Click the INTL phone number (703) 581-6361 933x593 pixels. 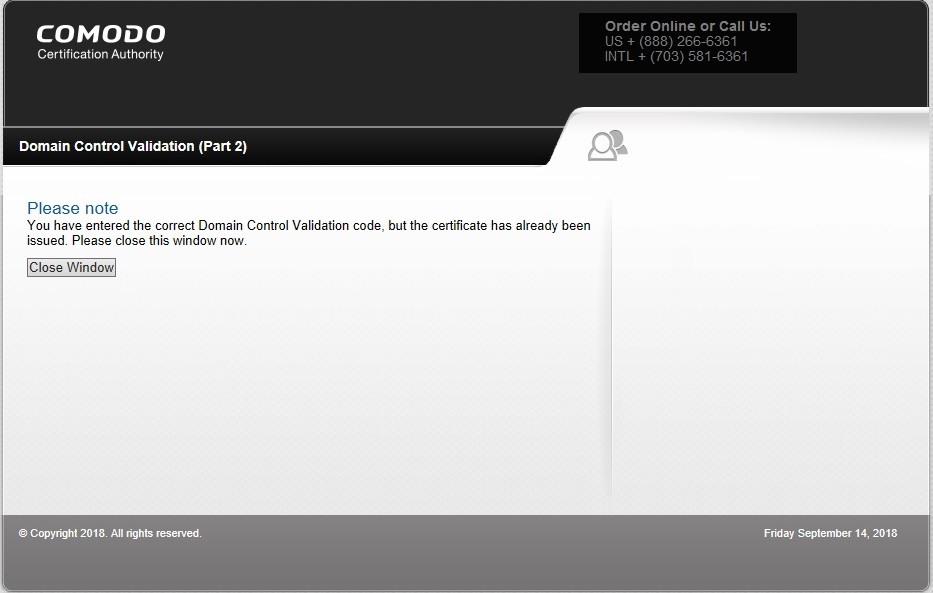(x=698, y=56)
